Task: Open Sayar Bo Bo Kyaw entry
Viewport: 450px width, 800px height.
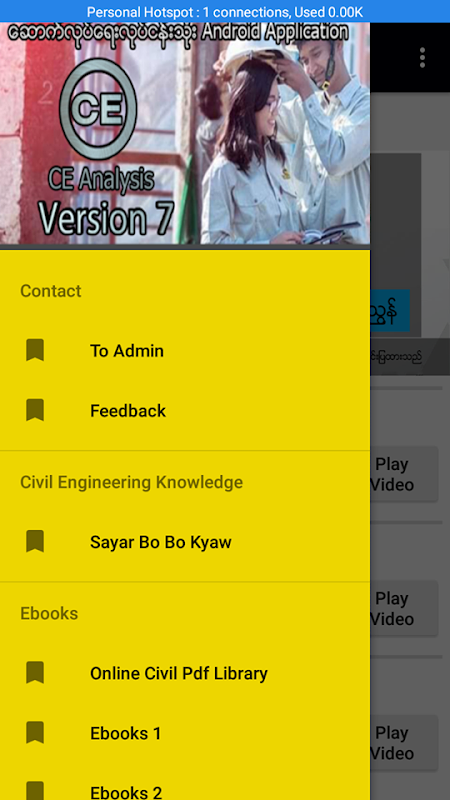Action: point(185,542)
